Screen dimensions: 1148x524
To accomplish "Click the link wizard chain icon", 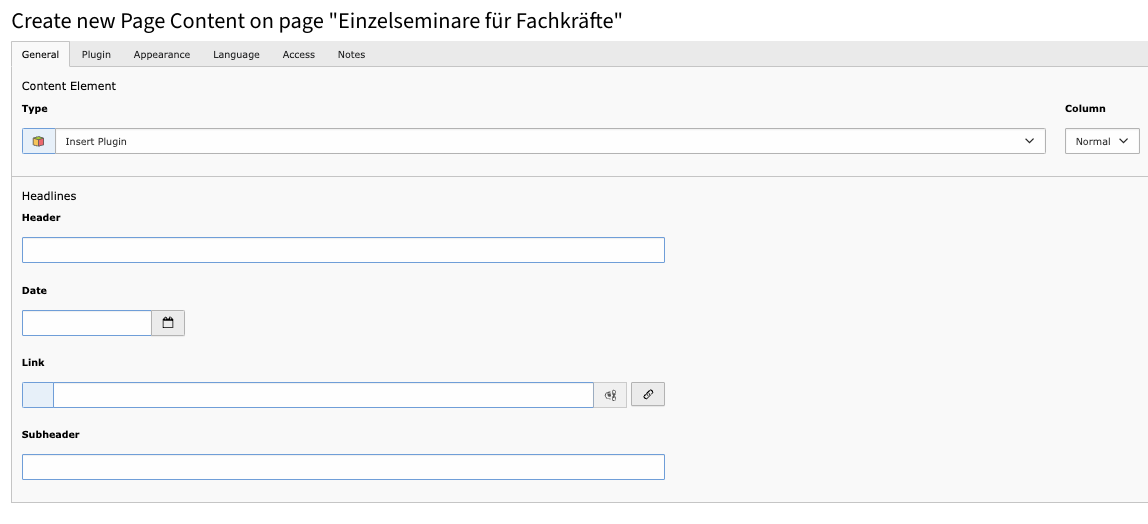I will tap(648, 395).
